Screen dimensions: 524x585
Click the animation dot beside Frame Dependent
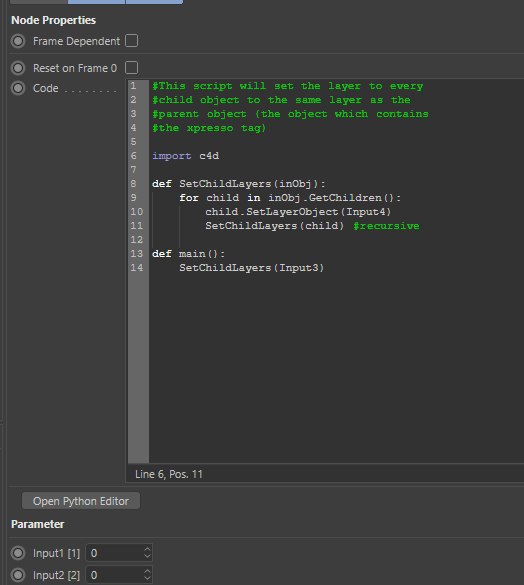click(18, 41)
